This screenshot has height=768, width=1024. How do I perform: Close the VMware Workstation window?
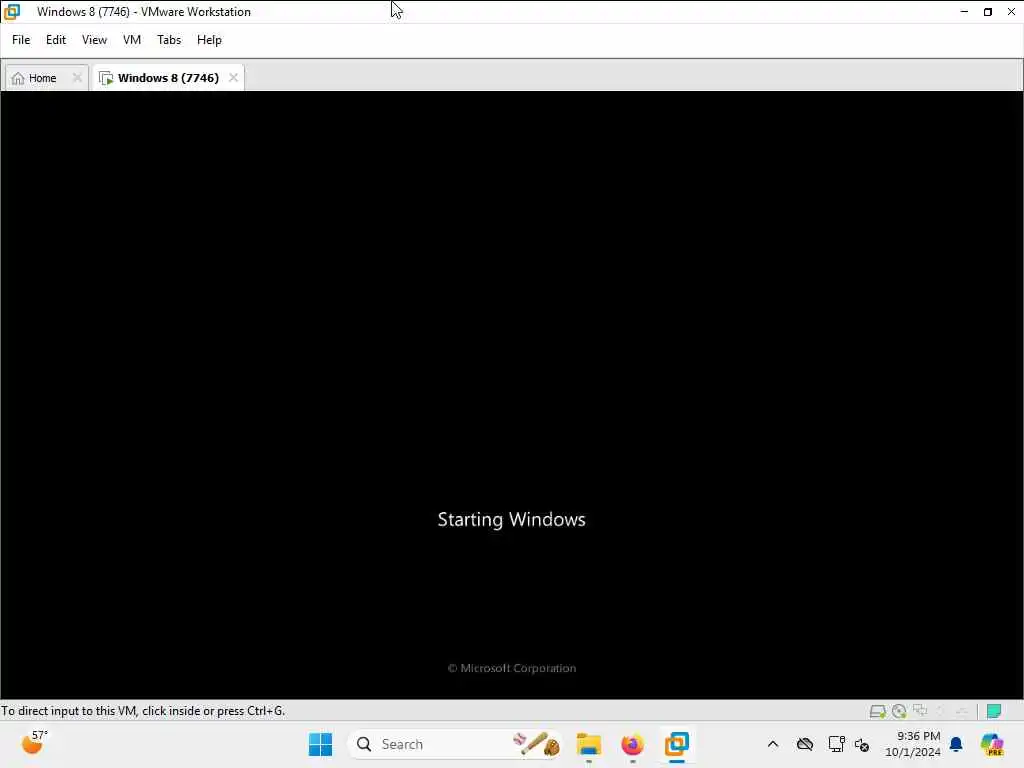1011,12
